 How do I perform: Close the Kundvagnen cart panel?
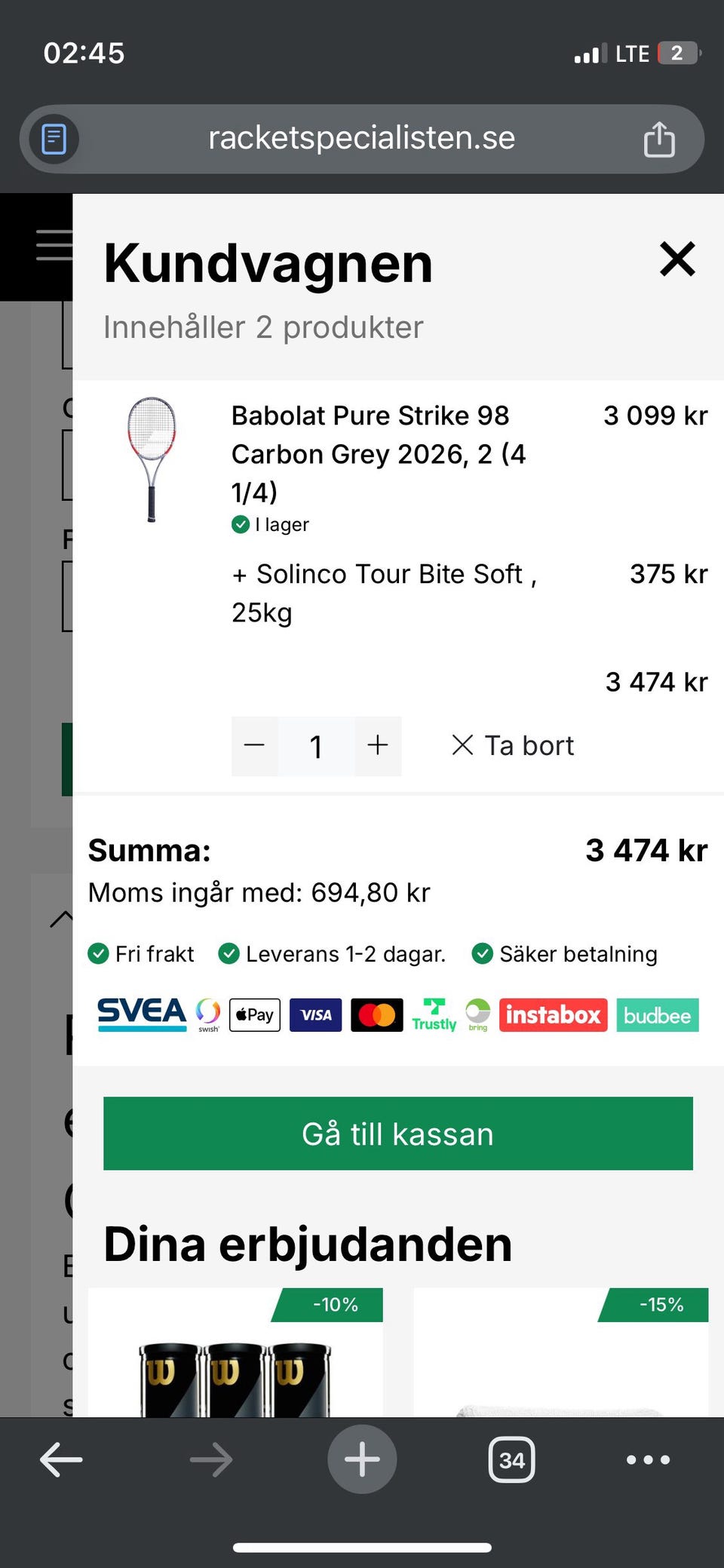pyautogui.click(x=677, y=259)
